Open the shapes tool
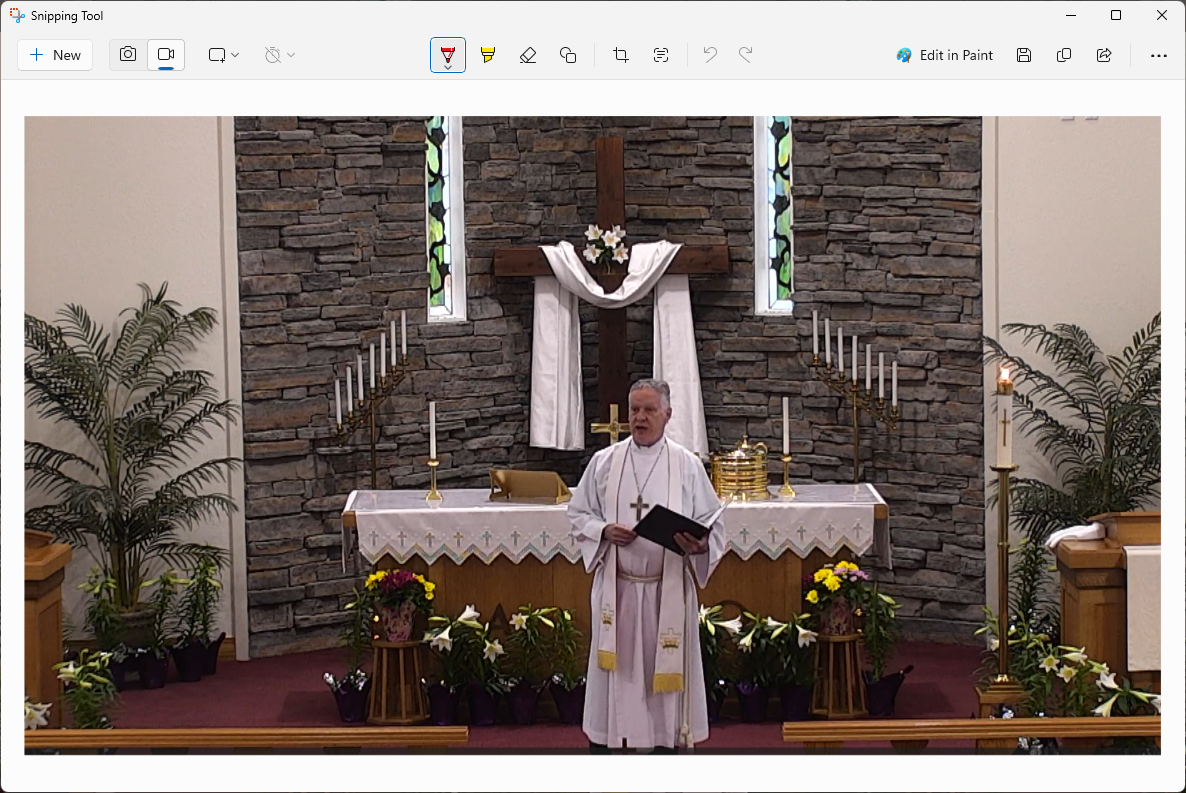The width and height of the screenshot is (1186, 793). (x=568, y=55)
